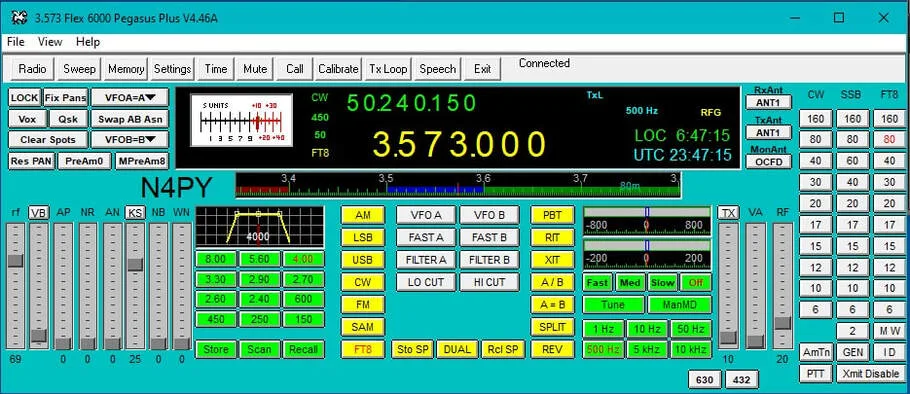Toggle PBT passband tuning
The width and height of the screenshot is (910, 394).
(x=552, y=215)
